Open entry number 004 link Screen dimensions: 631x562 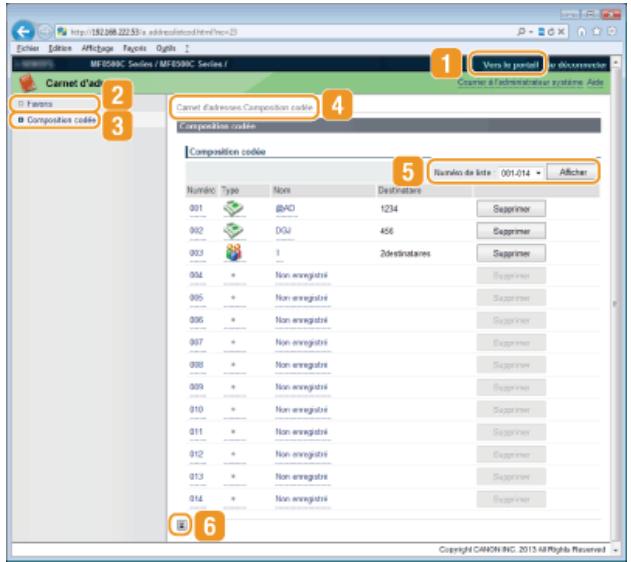(196, 275)
